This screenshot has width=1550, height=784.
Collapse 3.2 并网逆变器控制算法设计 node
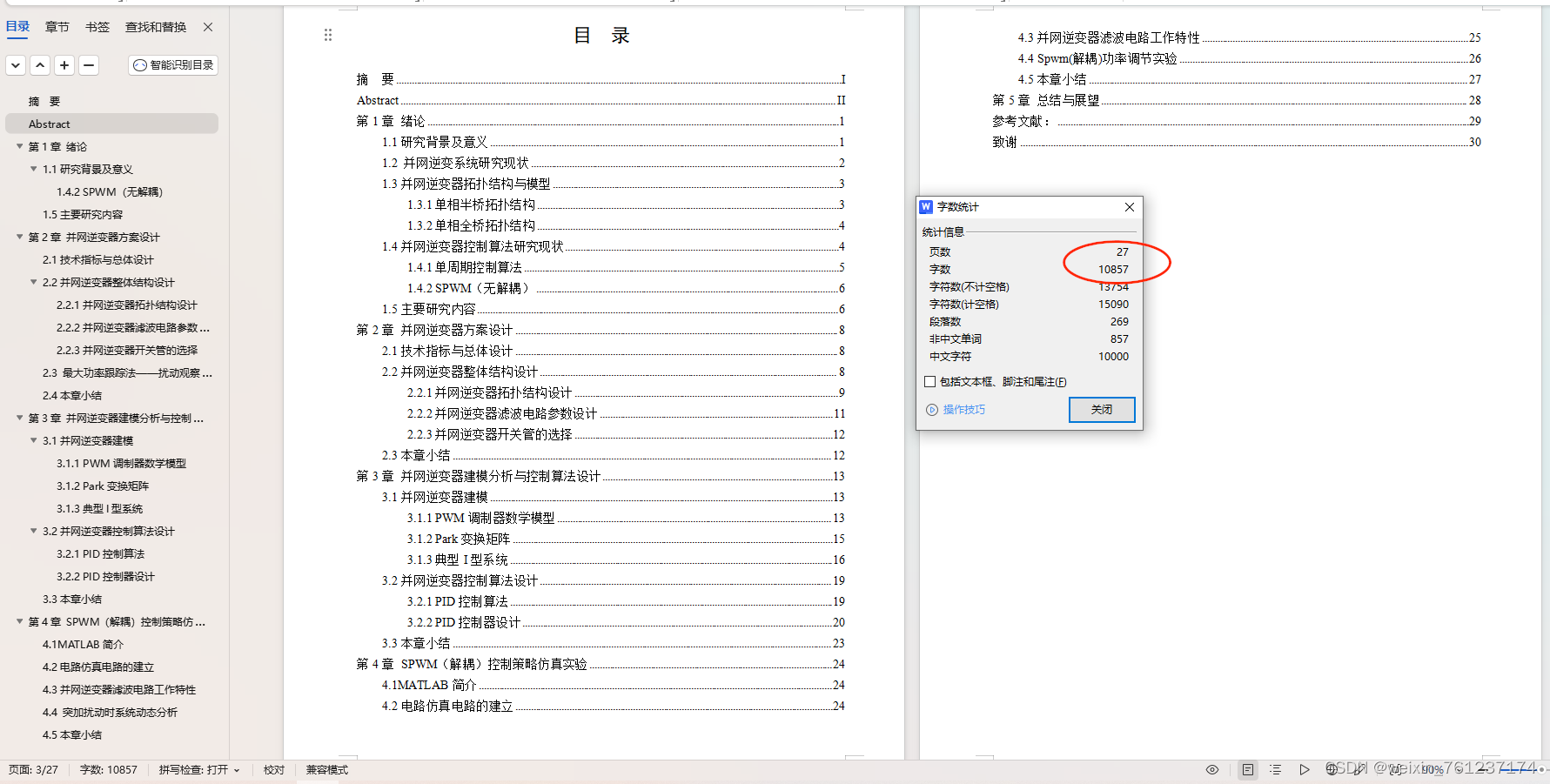[x=34, y=531]
